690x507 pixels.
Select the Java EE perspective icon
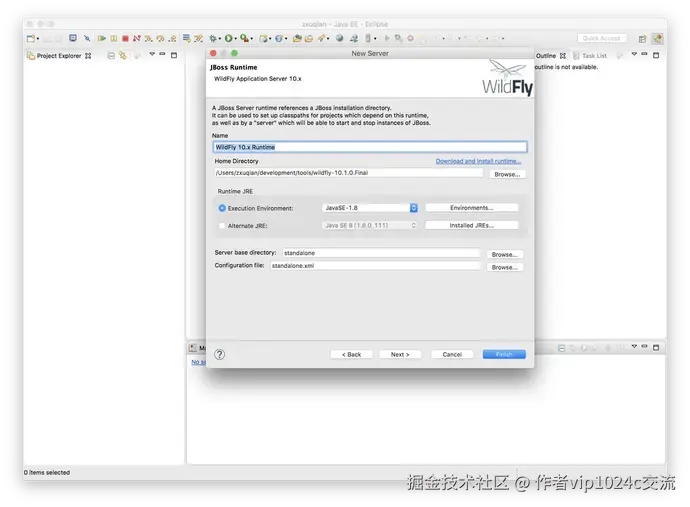click(657, 39)
